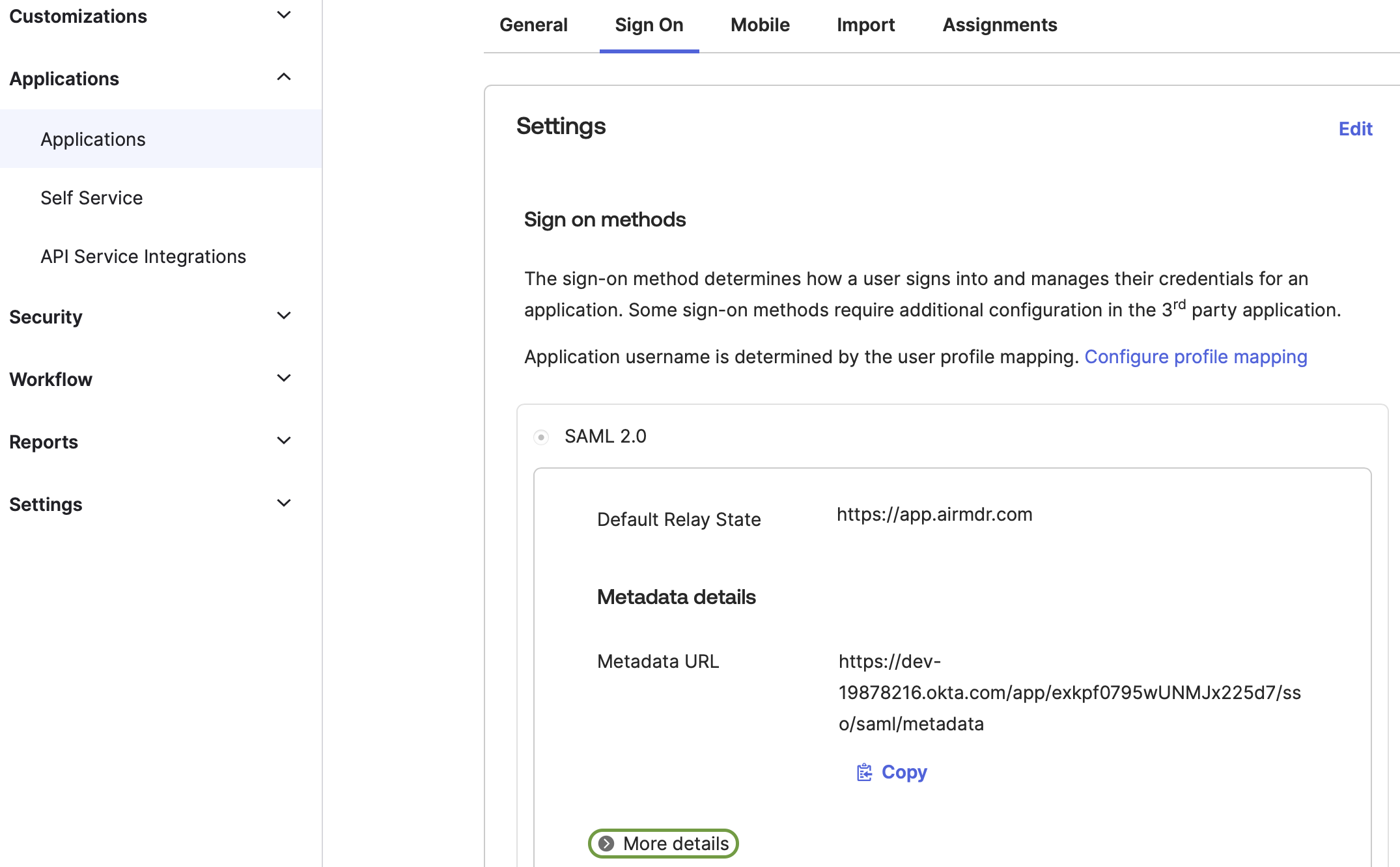Viewport: 1400px width, 867px height.
Task: Open the Import tab
Action: click(865, 25)
